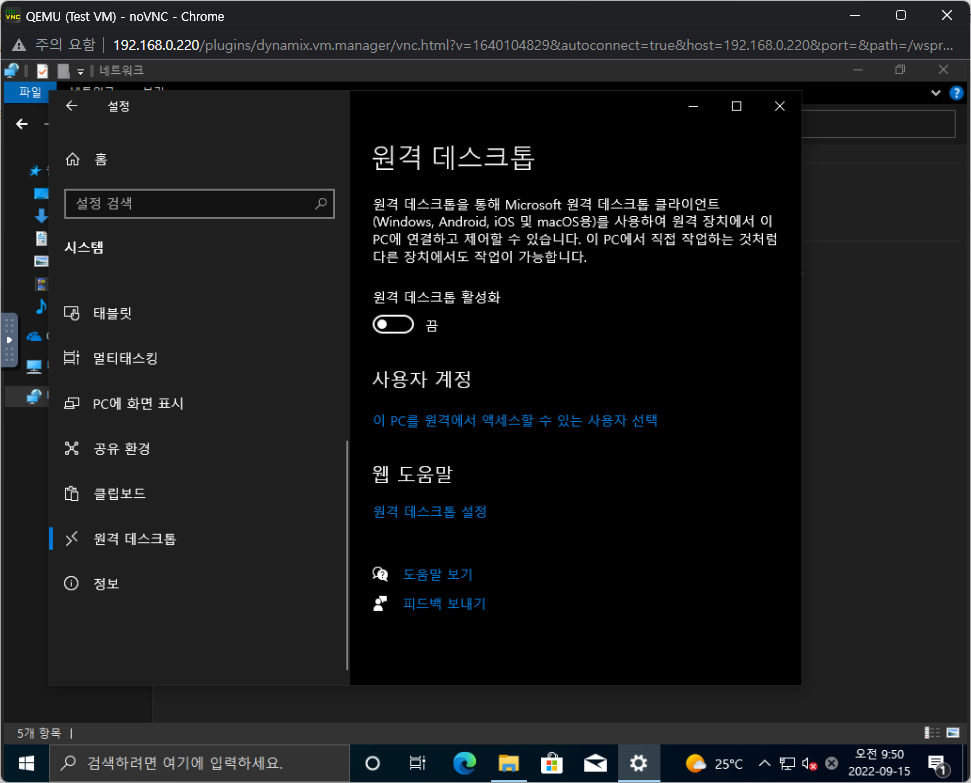This screenshot has width=971, height=783.
Task: Click the blue Explorer help icon
Action: click(x=956, y=93)
